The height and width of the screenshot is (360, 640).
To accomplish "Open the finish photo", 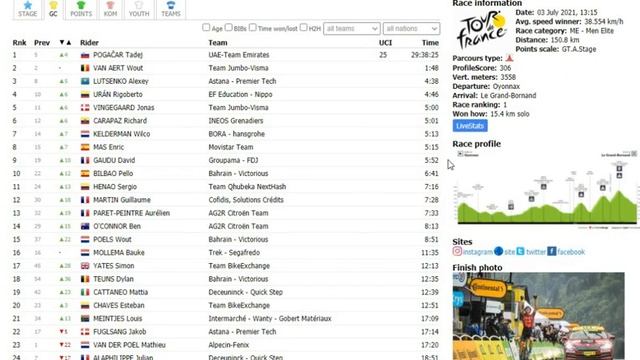I will point(538,316).
